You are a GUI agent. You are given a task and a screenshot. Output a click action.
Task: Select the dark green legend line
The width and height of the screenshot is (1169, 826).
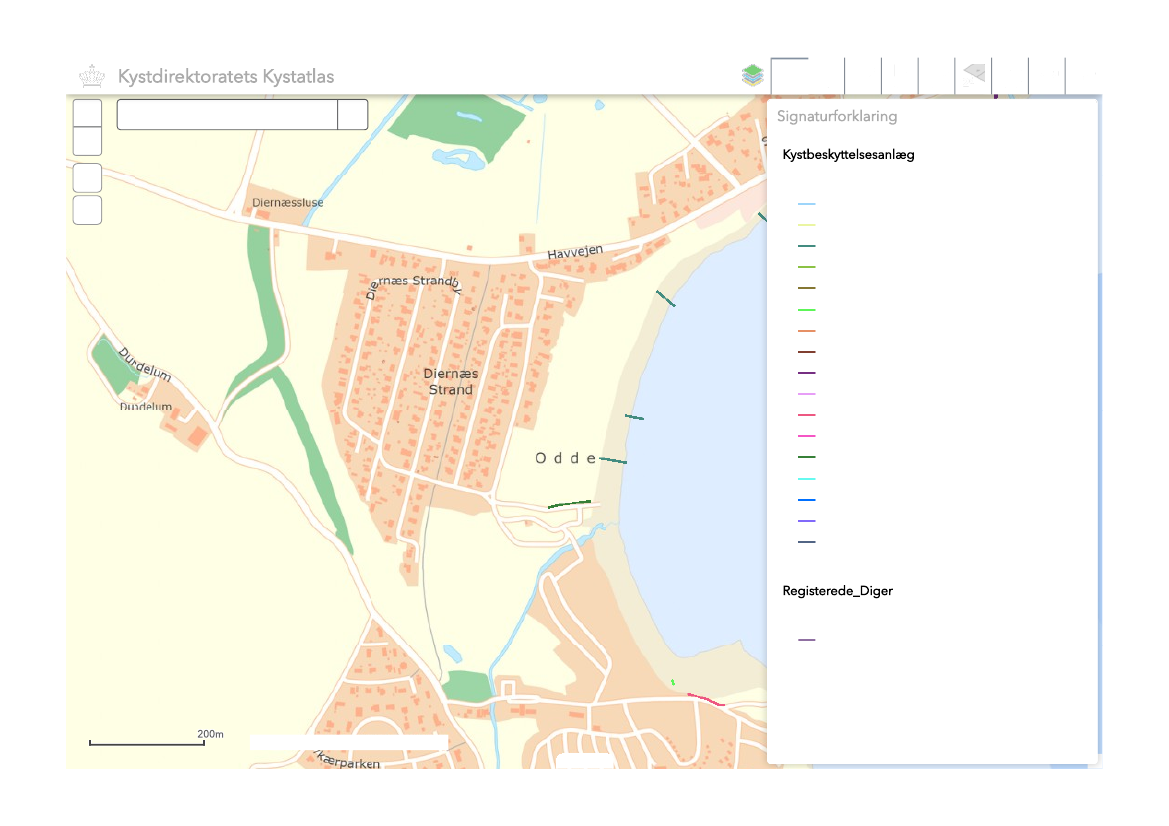[x=807, y=457]
